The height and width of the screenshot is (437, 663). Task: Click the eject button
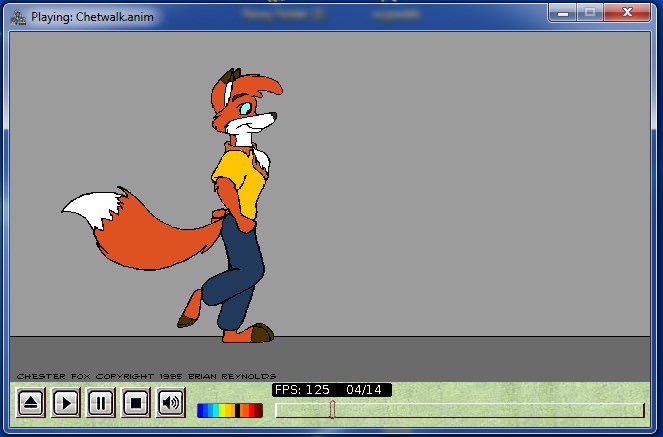[31, 403]
